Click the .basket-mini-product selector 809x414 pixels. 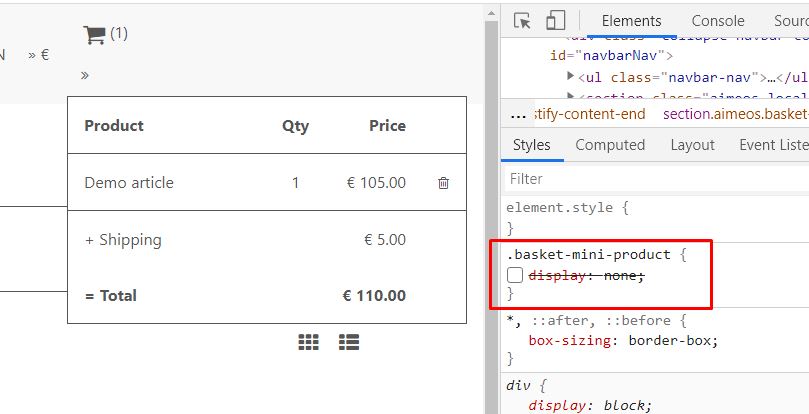[588, 254]
